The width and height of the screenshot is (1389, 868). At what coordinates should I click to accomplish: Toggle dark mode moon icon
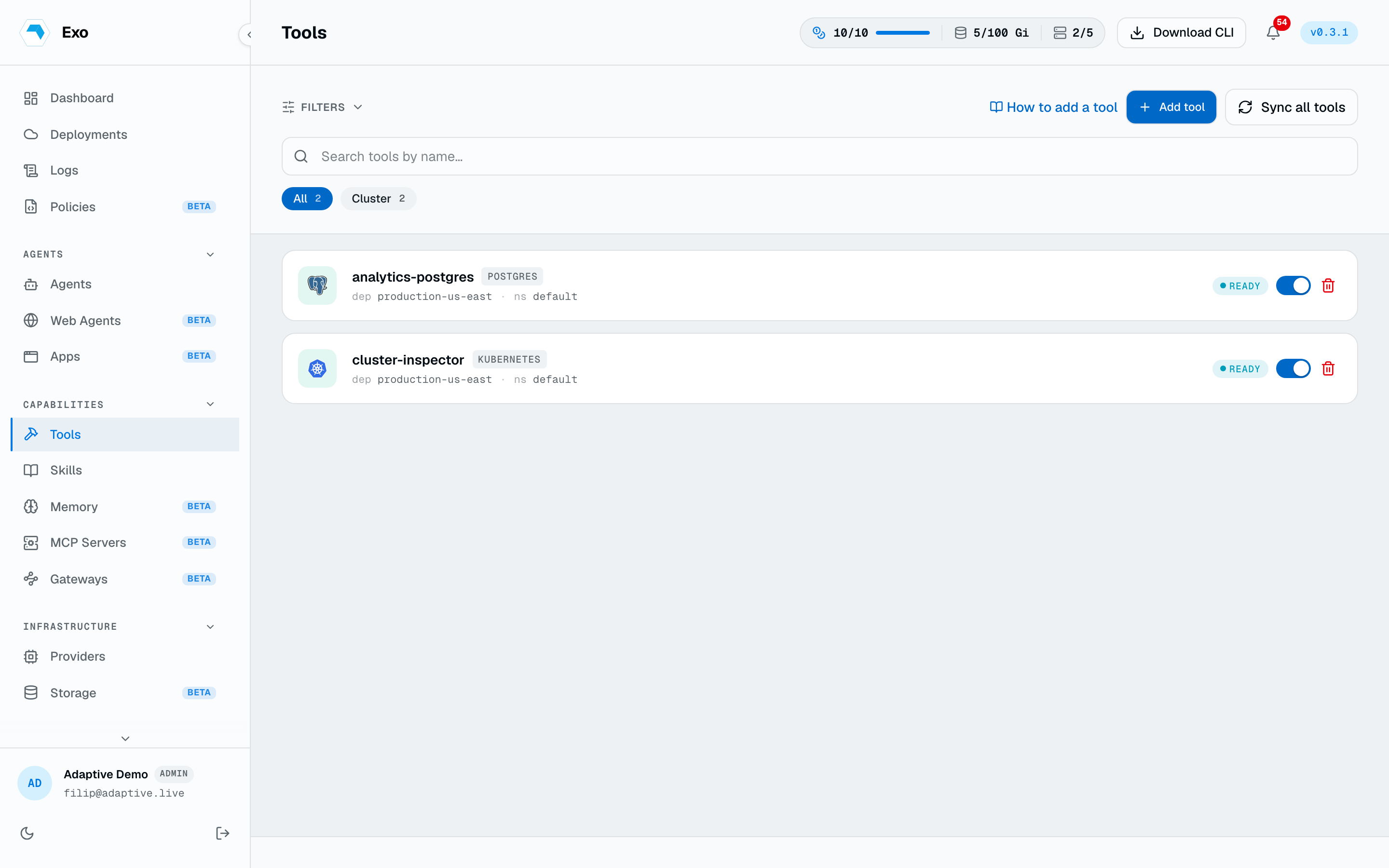(27, 833)
